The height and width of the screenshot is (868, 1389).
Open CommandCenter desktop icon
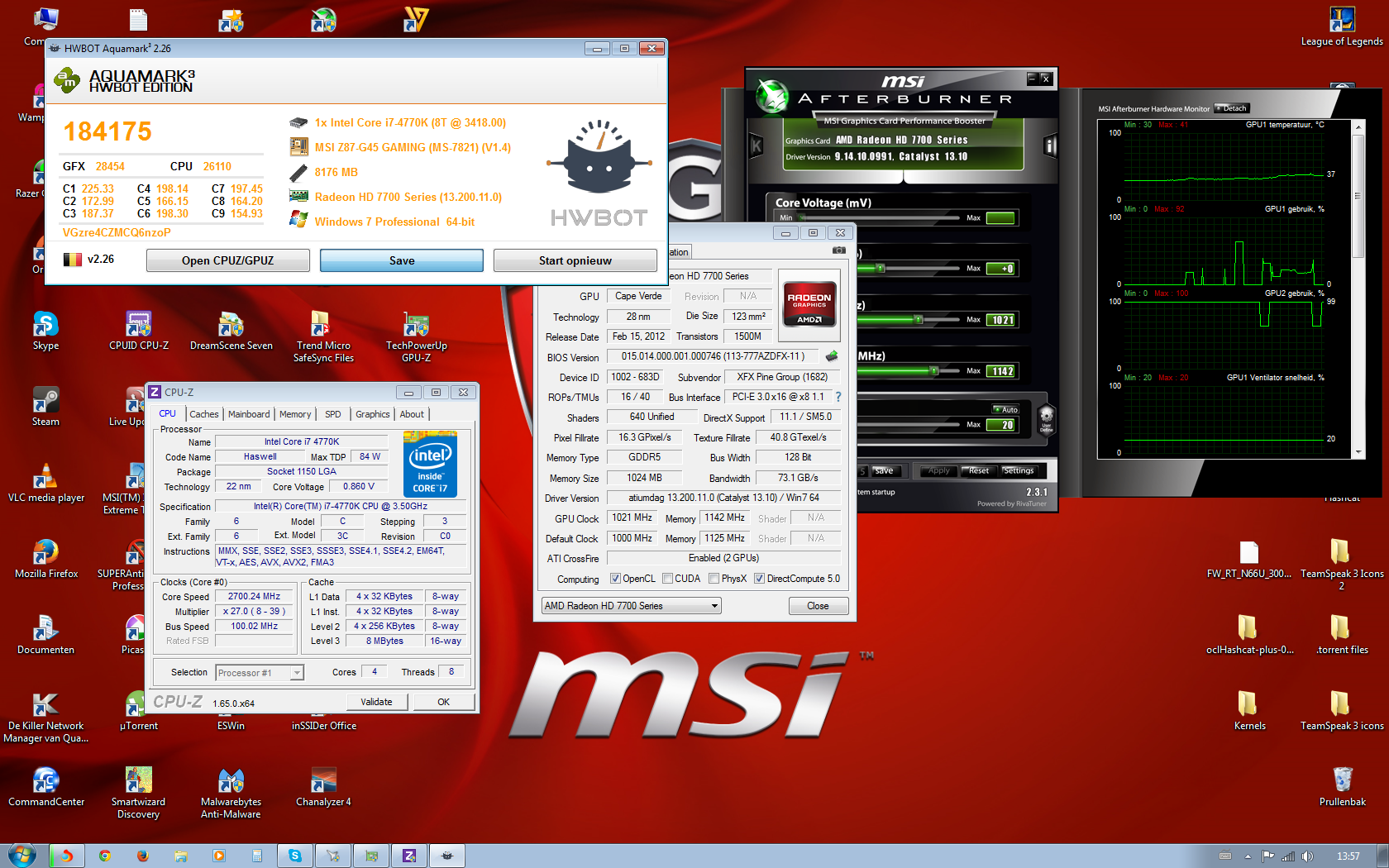point(46,787)
